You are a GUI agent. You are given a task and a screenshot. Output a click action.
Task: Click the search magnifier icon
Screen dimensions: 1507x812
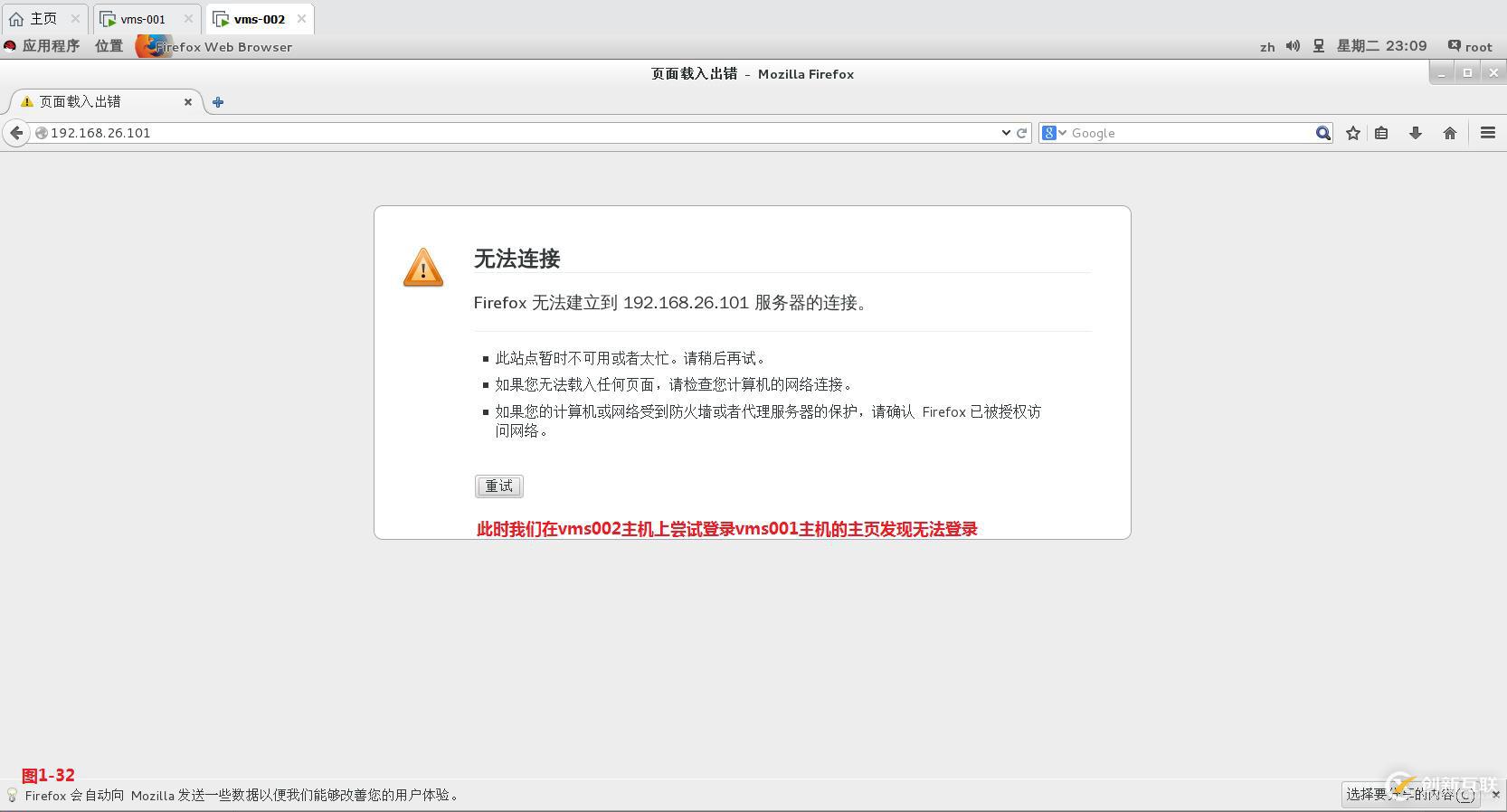click(x=1322, y=133)
